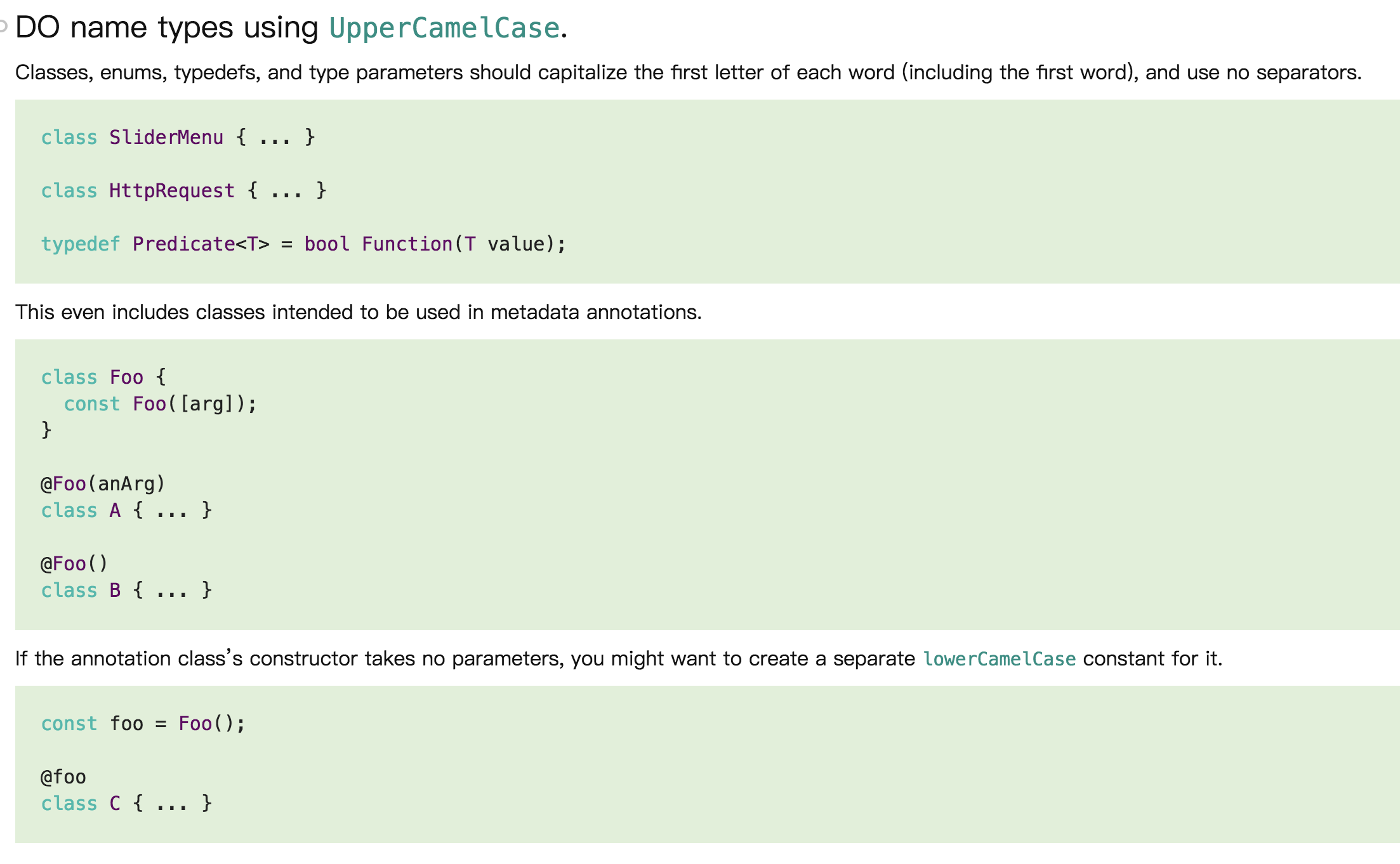Screen dimensions: 1400x864
Task: Click the @Foo(anArg) annotation
Action: (x=103, y=484)
